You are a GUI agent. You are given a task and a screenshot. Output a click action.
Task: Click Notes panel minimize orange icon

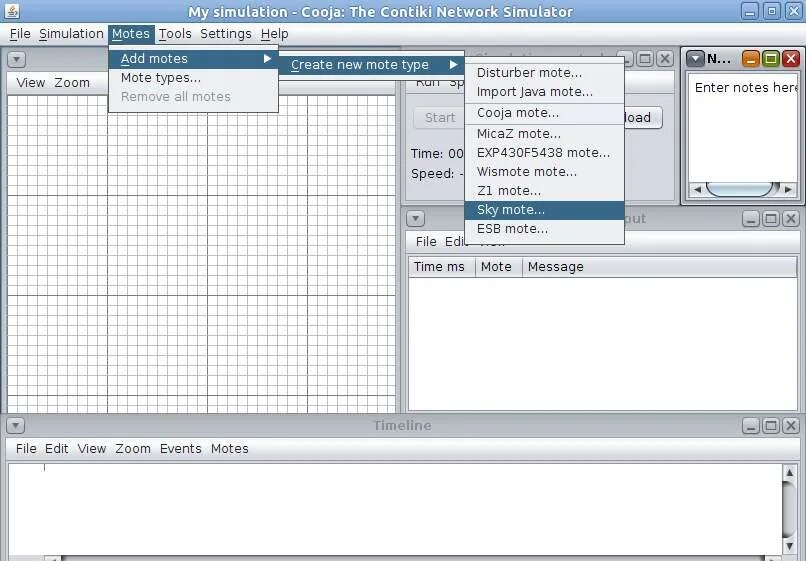pyautogui.click(x=750, y=59)
